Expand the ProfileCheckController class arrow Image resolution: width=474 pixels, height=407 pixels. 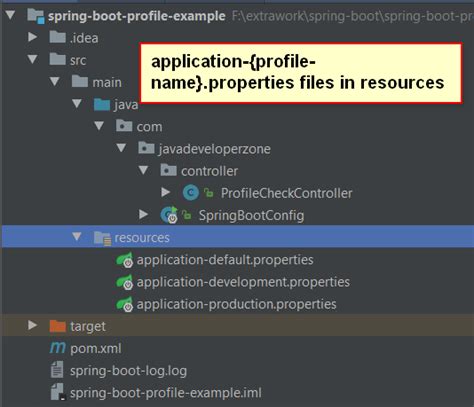pos(166,192)
